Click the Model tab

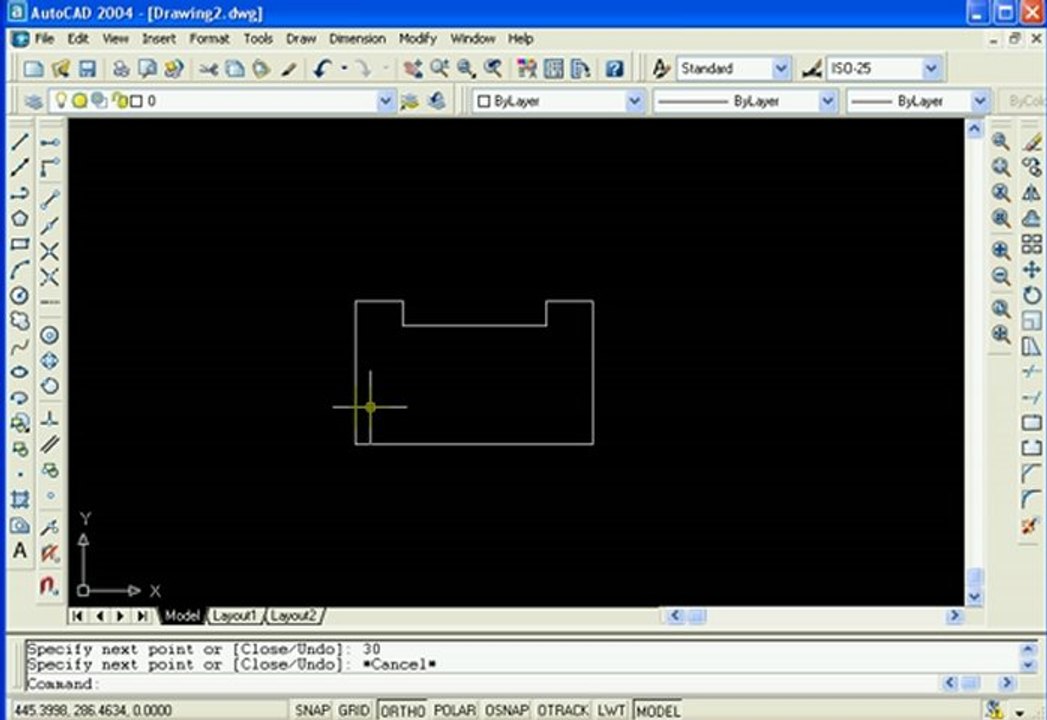coord(182,616)
